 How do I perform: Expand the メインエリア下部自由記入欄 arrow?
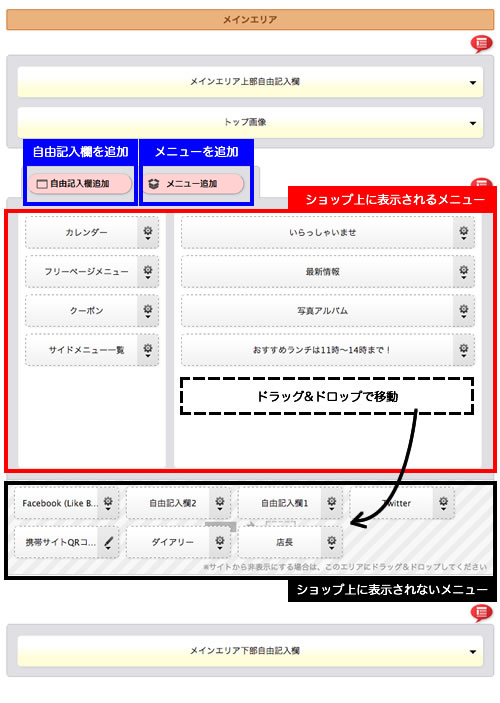(473, 651)
